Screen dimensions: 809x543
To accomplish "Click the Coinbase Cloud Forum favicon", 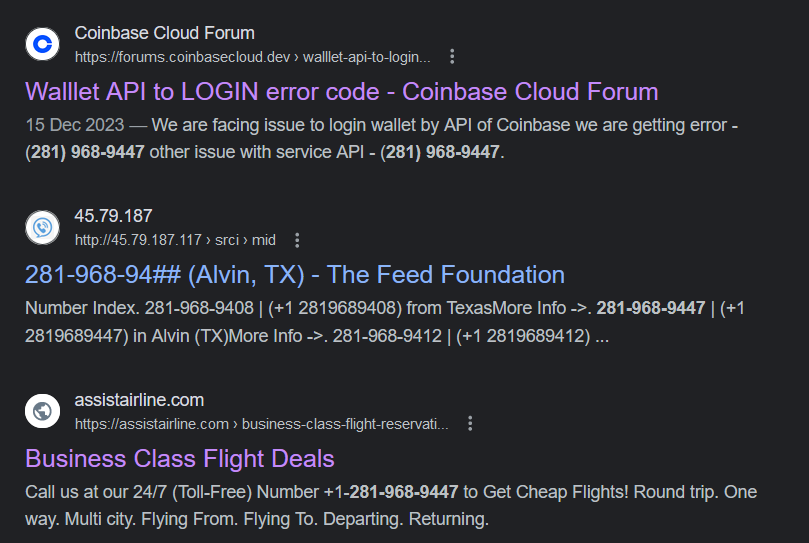I will [x=42, y=44].
